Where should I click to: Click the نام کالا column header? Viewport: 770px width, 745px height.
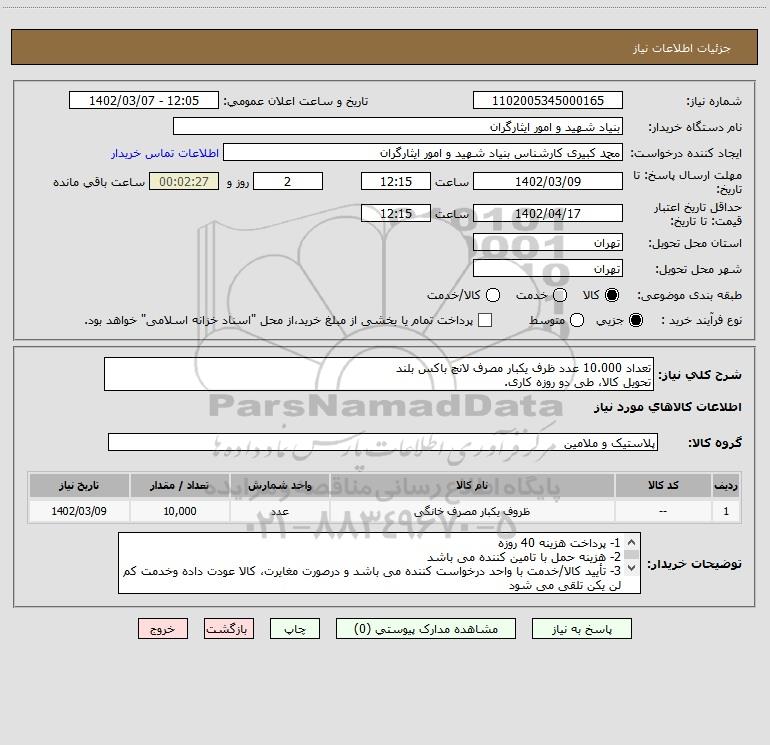click(x=472, y=485)
